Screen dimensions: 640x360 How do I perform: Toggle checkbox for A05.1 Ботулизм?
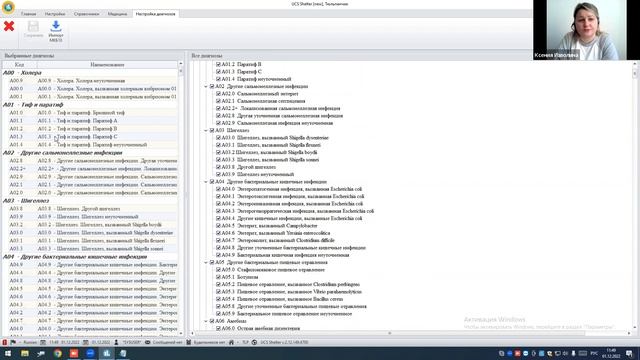pyautogui.click(x=218, y=277)
